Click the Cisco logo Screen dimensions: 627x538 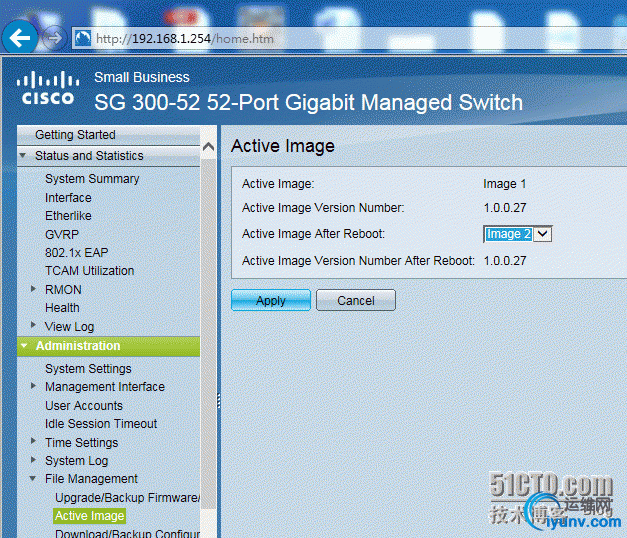pos(48,88)
